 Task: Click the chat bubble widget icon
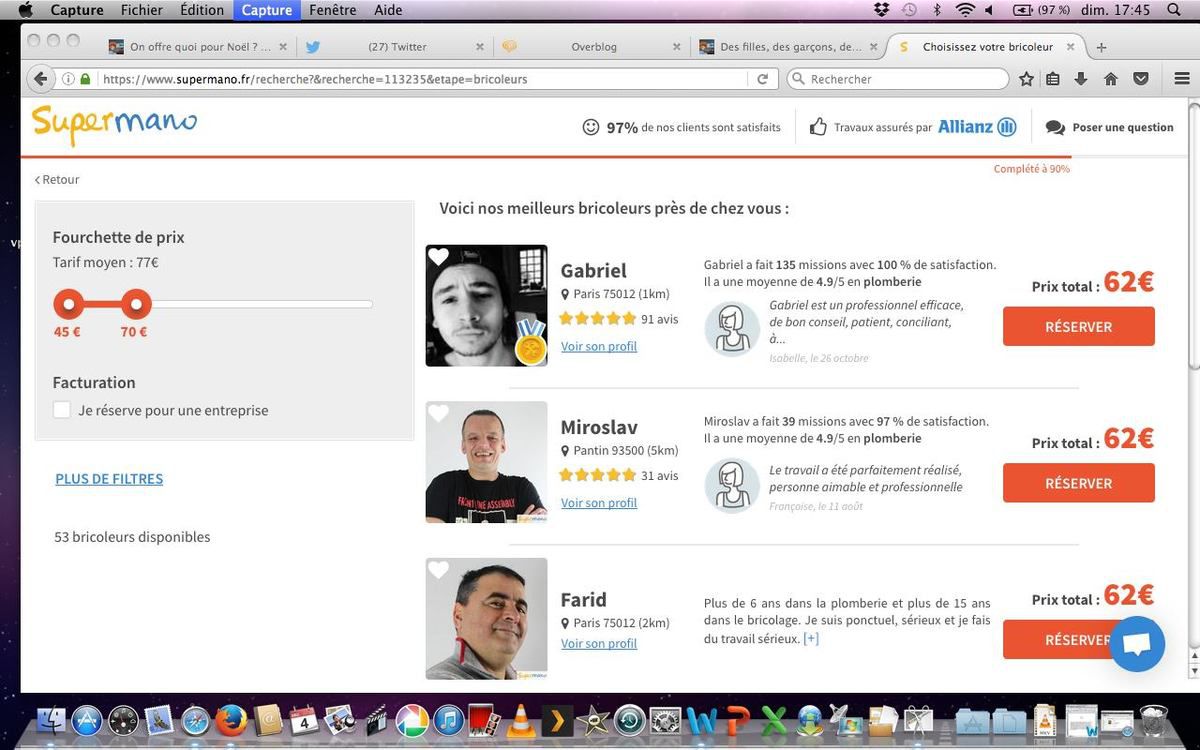[x=1137, y=644]
